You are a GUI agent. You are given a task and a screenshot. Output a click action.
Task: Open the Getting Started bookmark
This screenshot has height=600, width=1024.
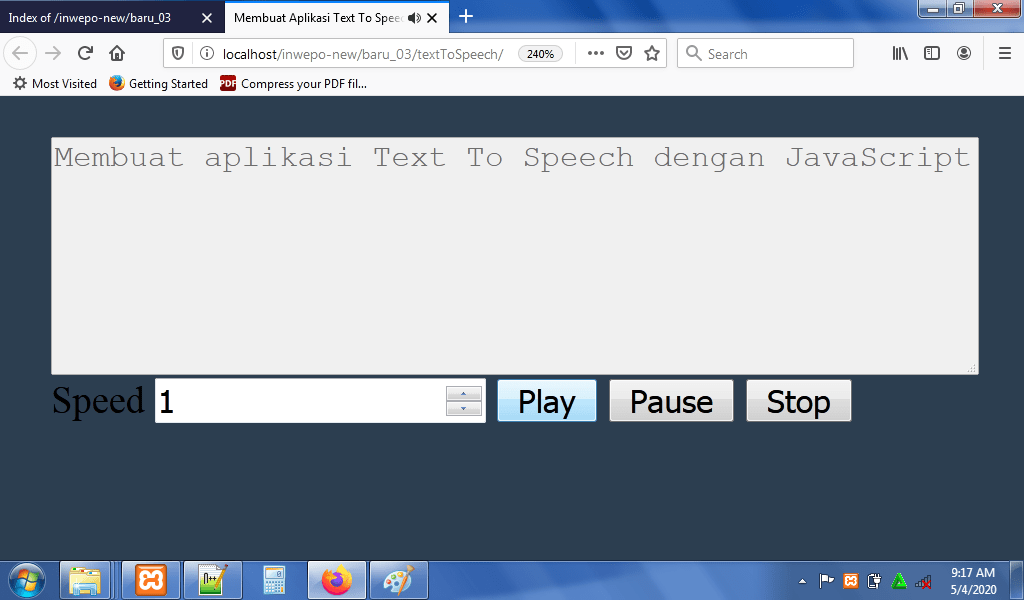click(x=158, y=84)
